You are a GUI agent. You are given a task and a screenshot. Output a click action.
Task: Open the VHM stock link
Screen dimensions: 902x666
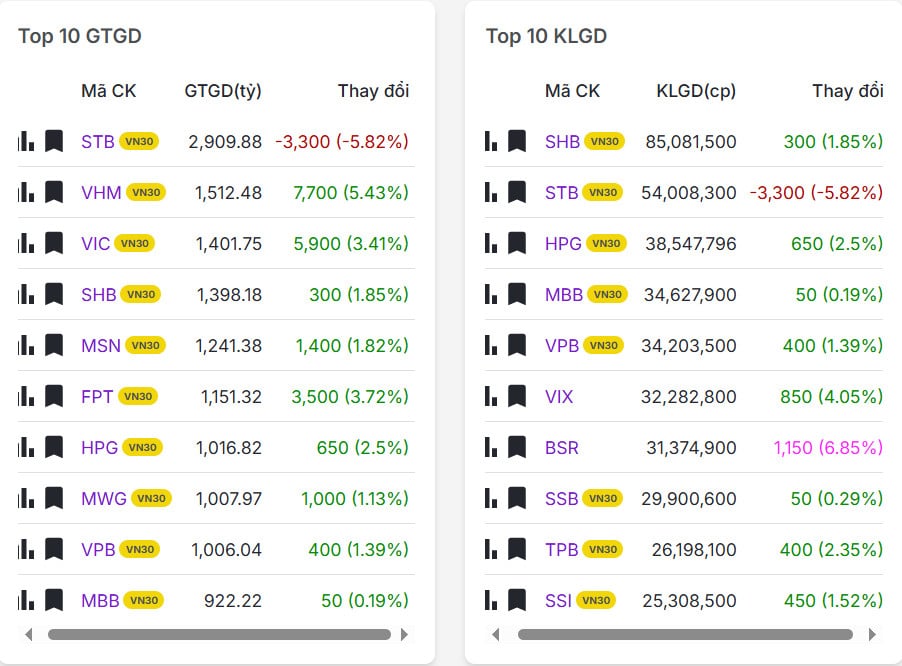pos(101,192)
